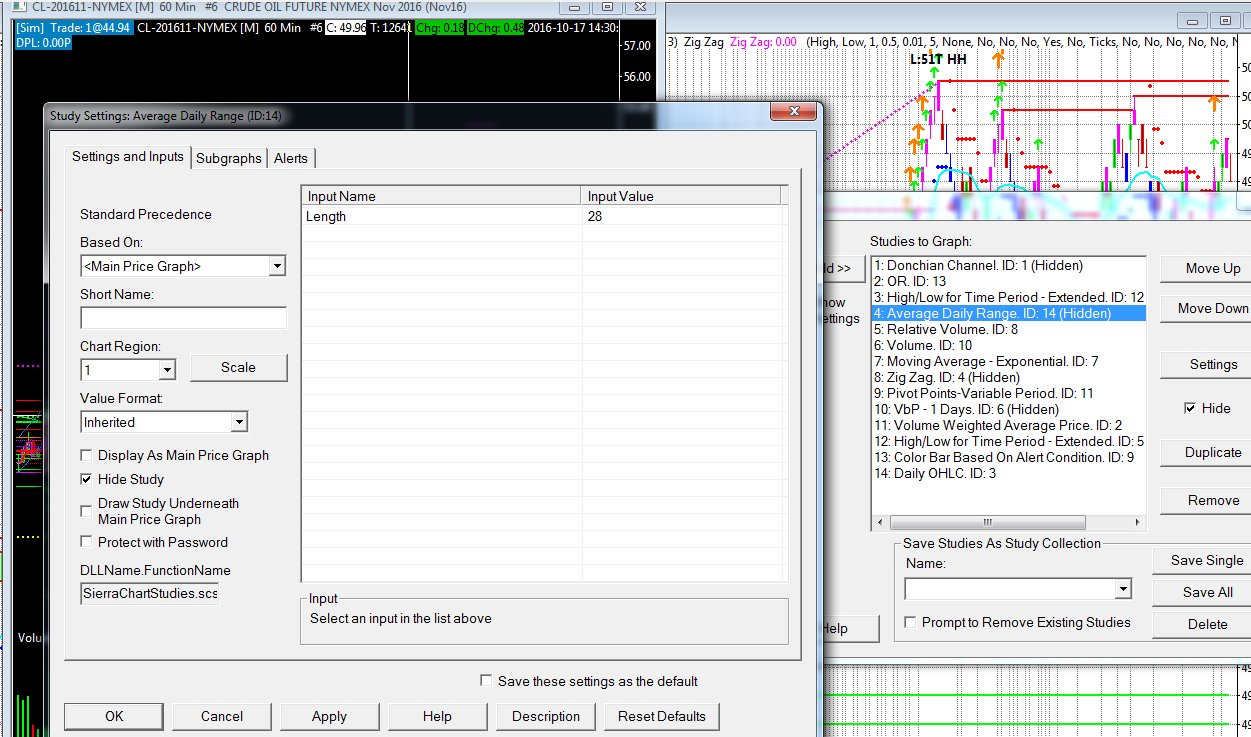
Task: Maximize the right chart window
Action: click(1225, 20)
